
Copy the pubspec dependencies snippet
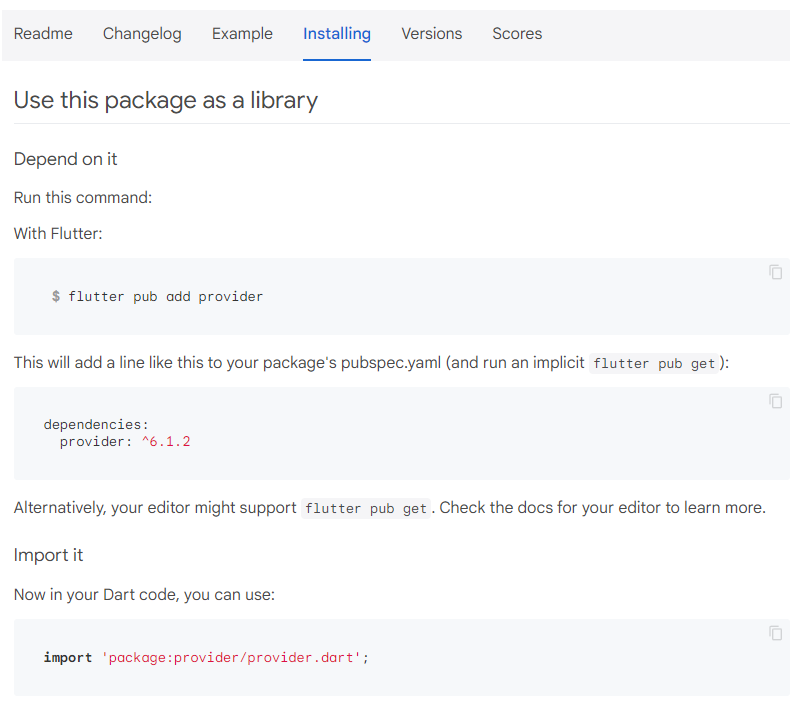tap(775, 401)
